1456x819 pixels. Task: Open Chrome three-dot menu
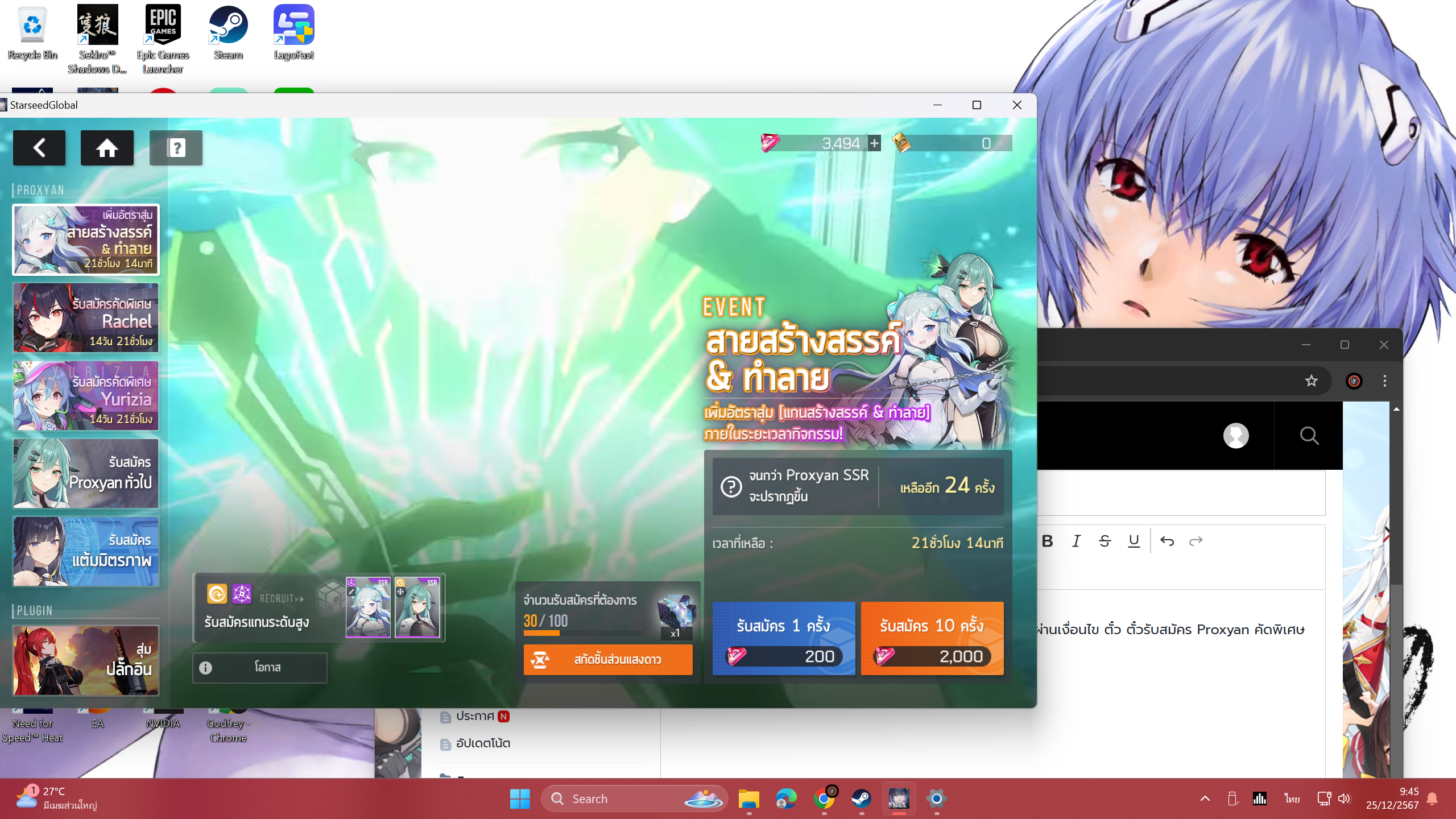(1385, 380)
